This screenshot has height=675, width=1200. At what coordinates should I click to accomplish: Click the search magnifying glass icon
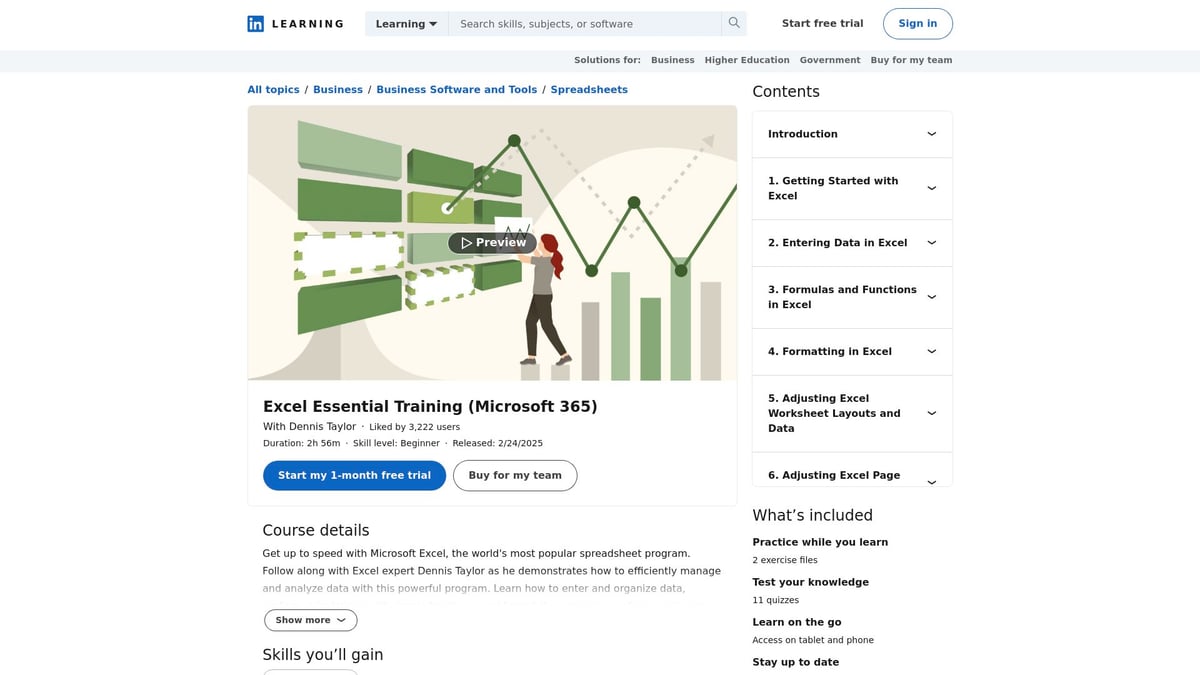pyautogui.click(x=734, y=22)
